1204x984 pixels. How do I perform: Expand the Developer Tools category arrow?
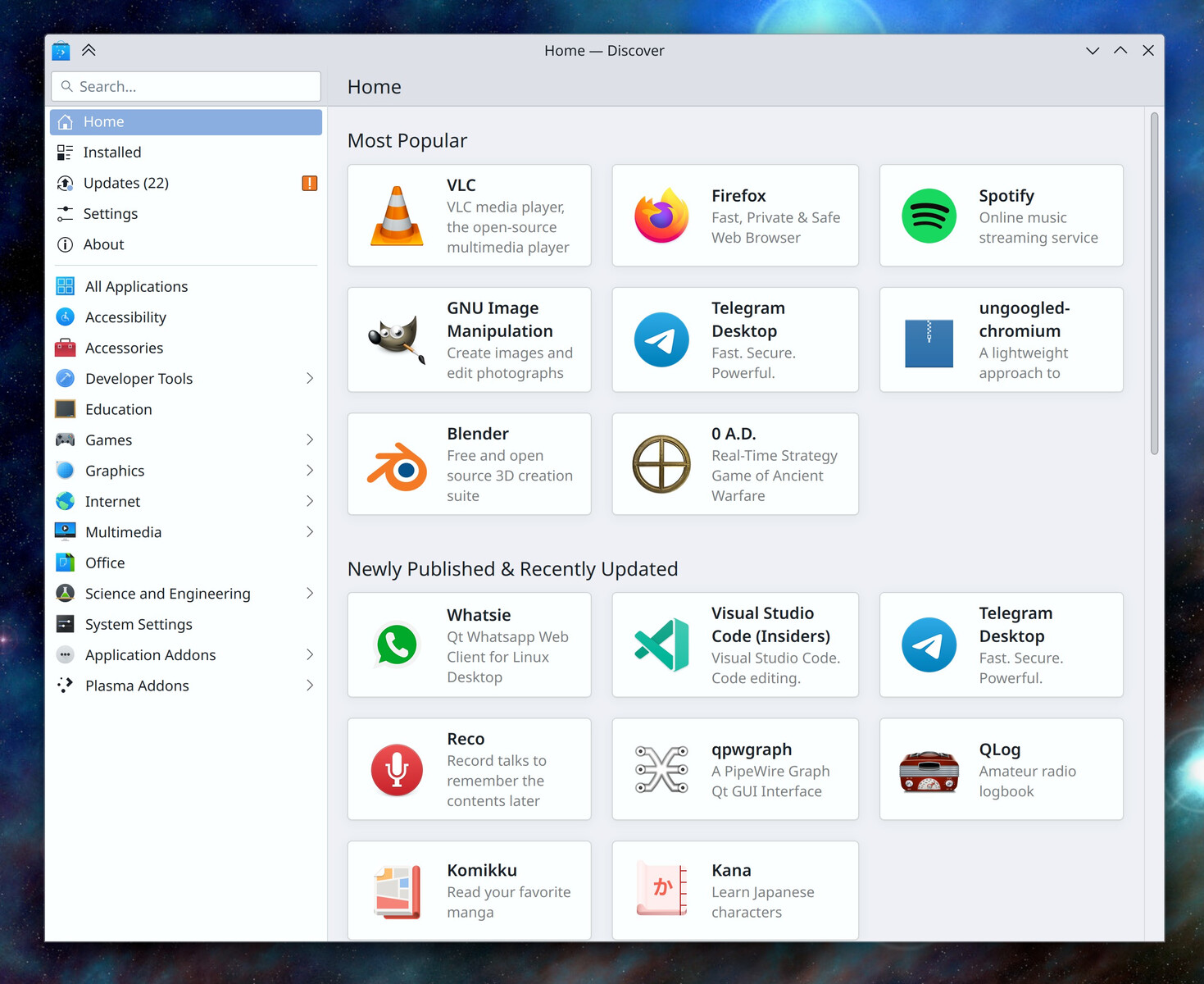pyautogui.click(x=310, y=378)
